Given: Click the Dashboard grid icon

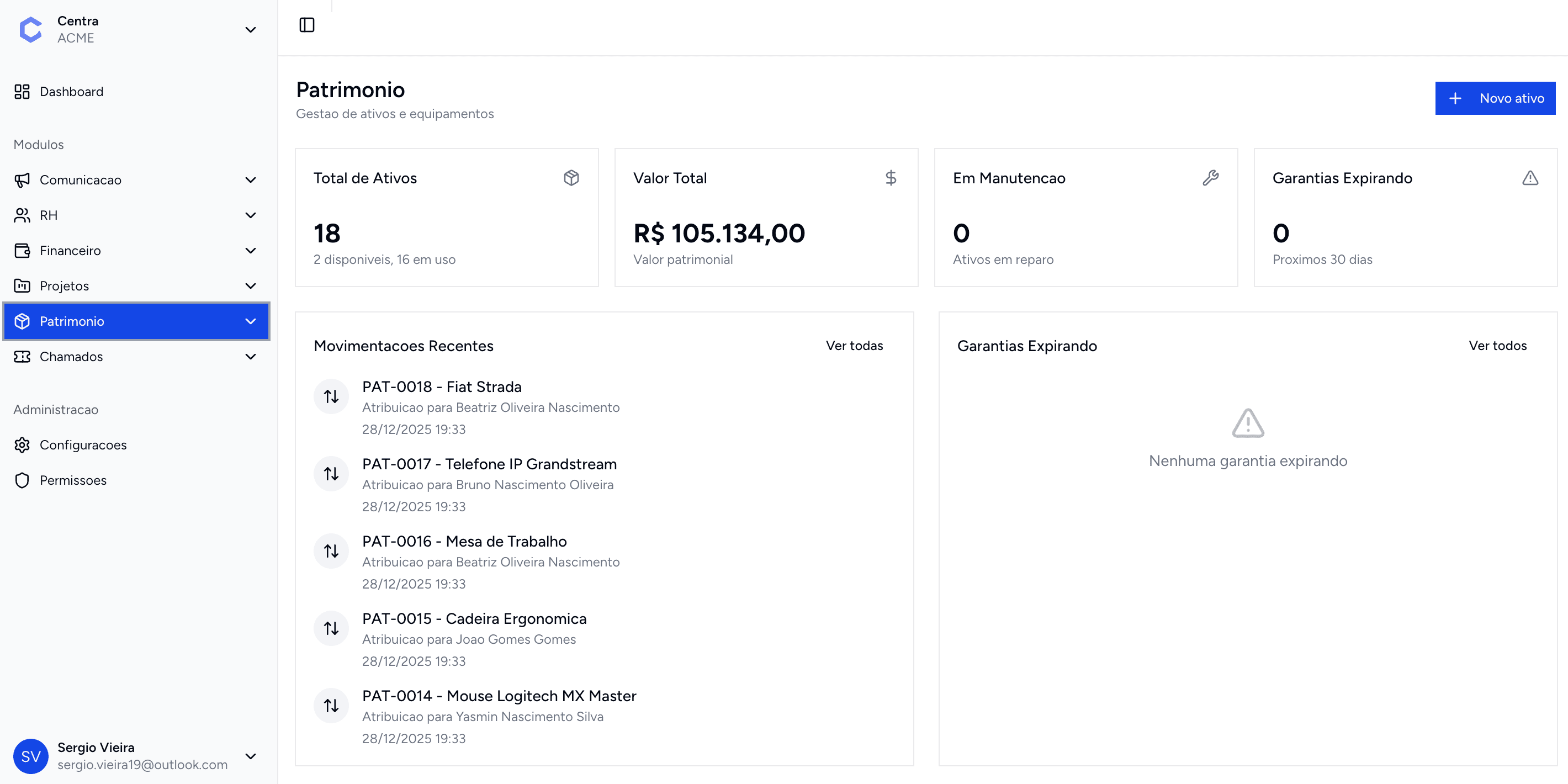Looking at the screenshot, I should 22,91.
